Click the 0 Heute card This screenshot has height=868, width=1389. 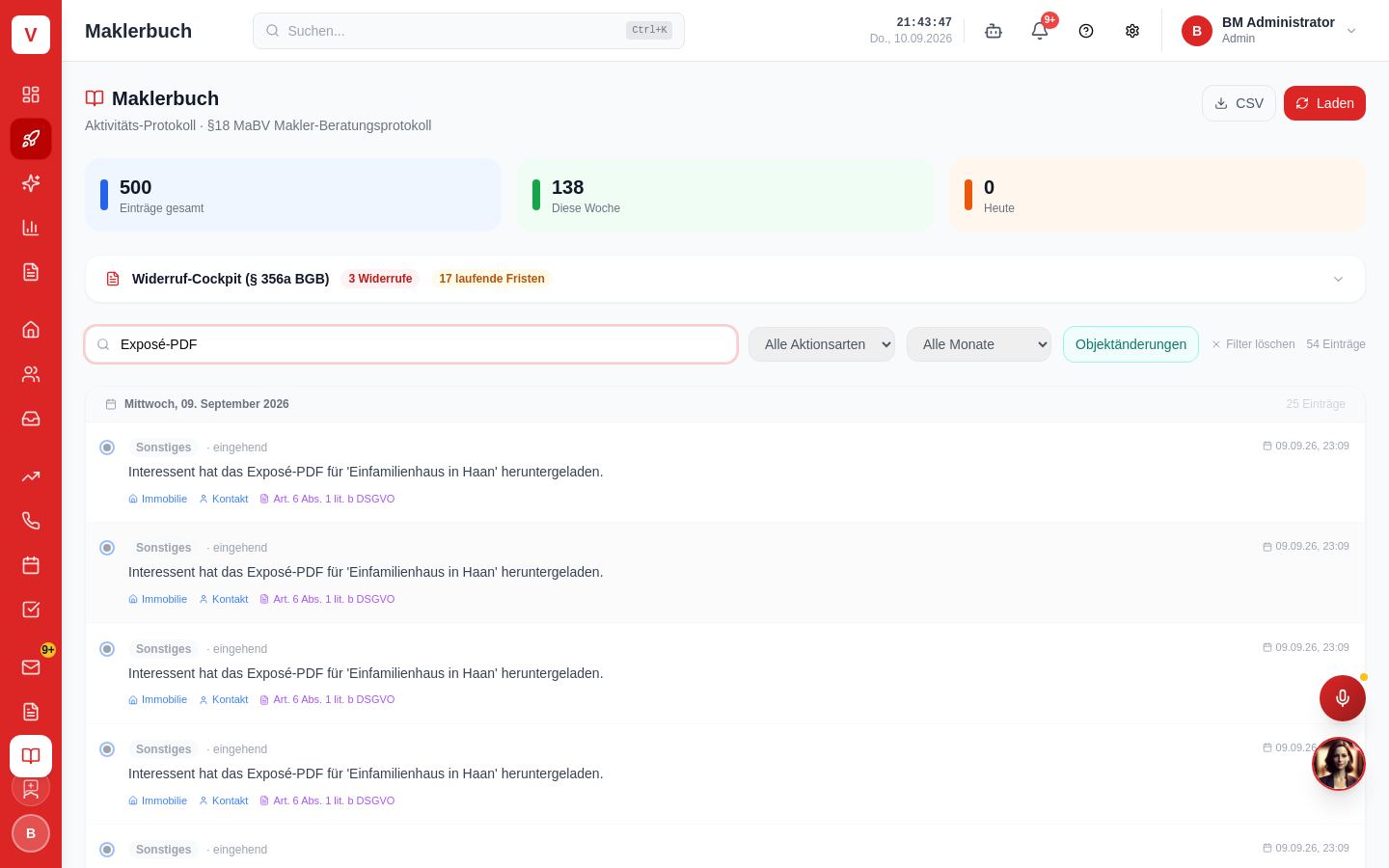pyautogui.click(x=1157, y=195)
